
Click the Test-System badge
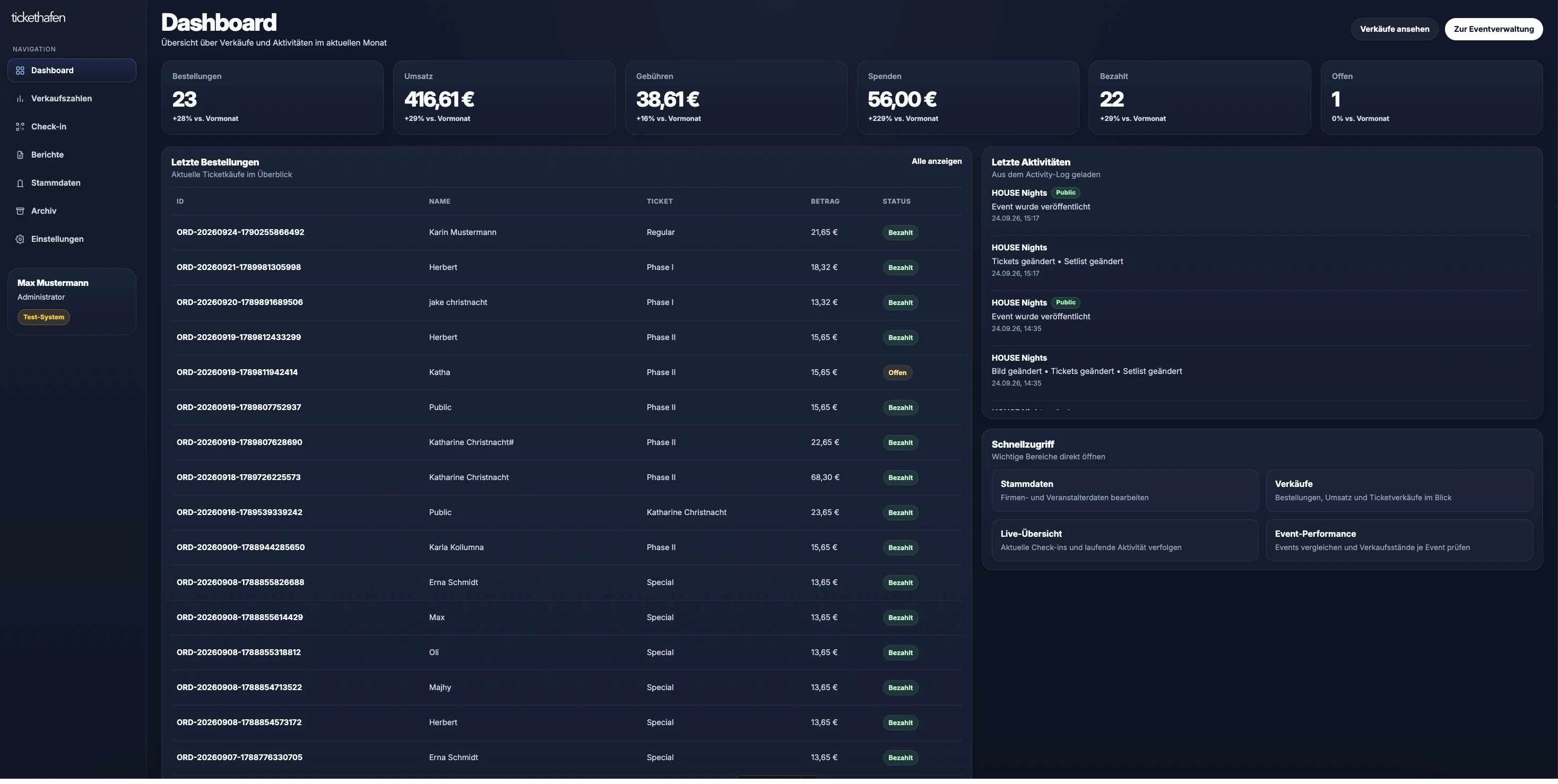pos(44,317)
